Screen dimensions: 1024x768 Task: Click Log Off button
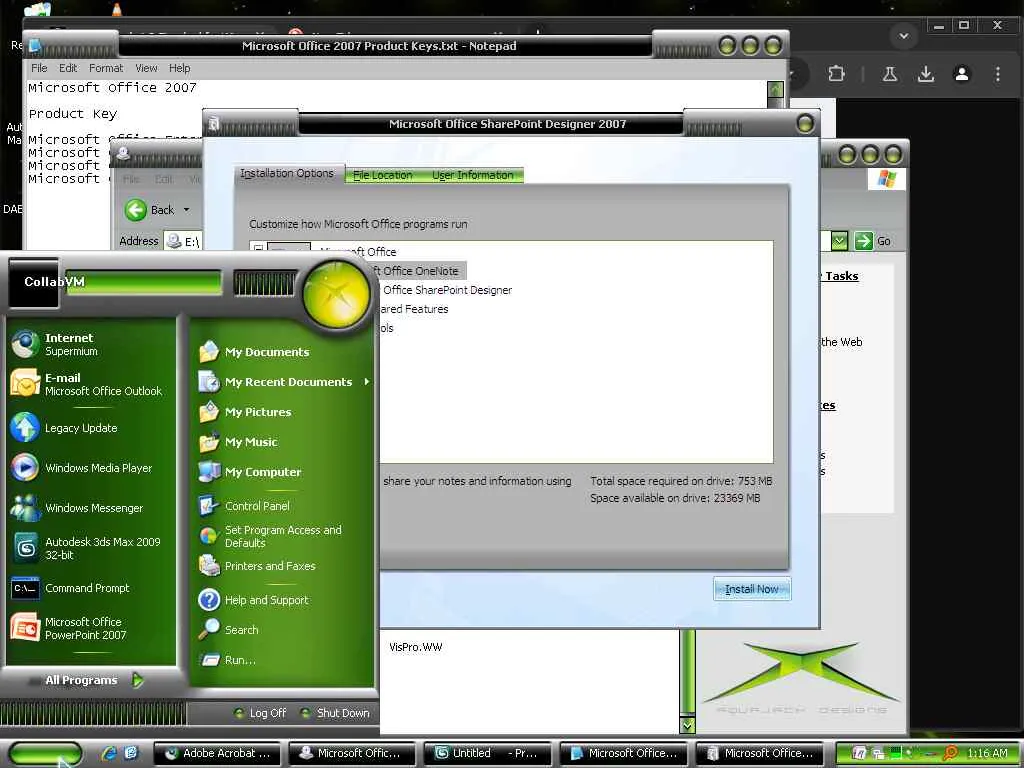(261, 713)
